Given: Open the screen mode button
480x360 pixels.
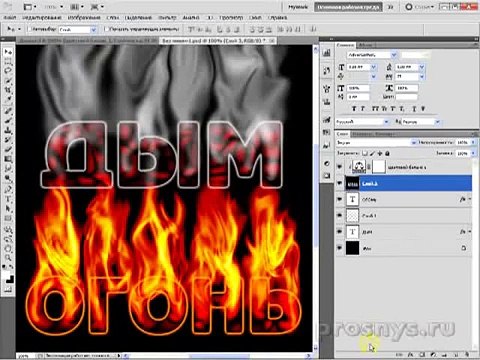Looking at the screenshot, I should (97, 7).
